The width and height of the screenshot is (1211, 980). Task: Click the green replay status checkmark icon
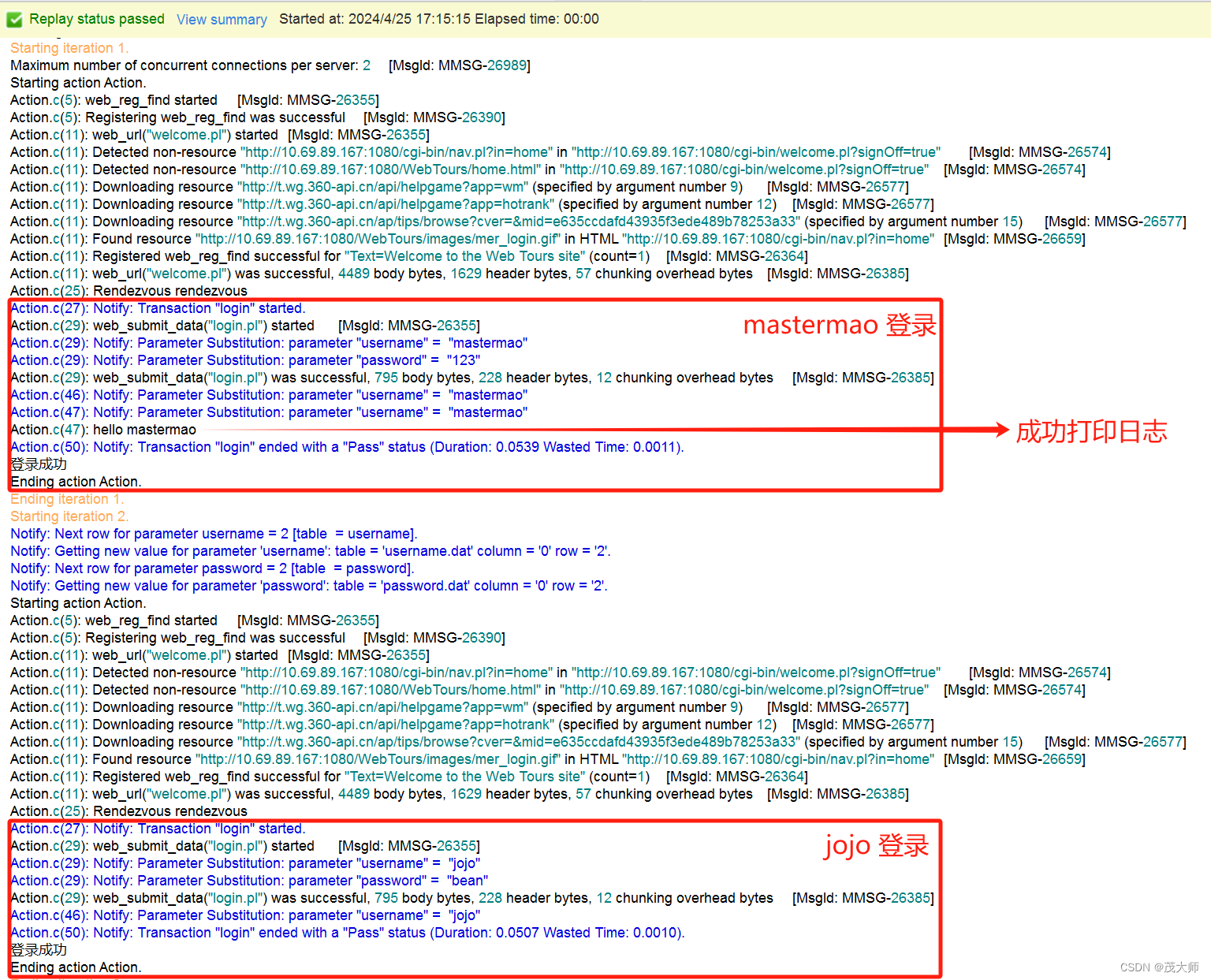(13, 19)
